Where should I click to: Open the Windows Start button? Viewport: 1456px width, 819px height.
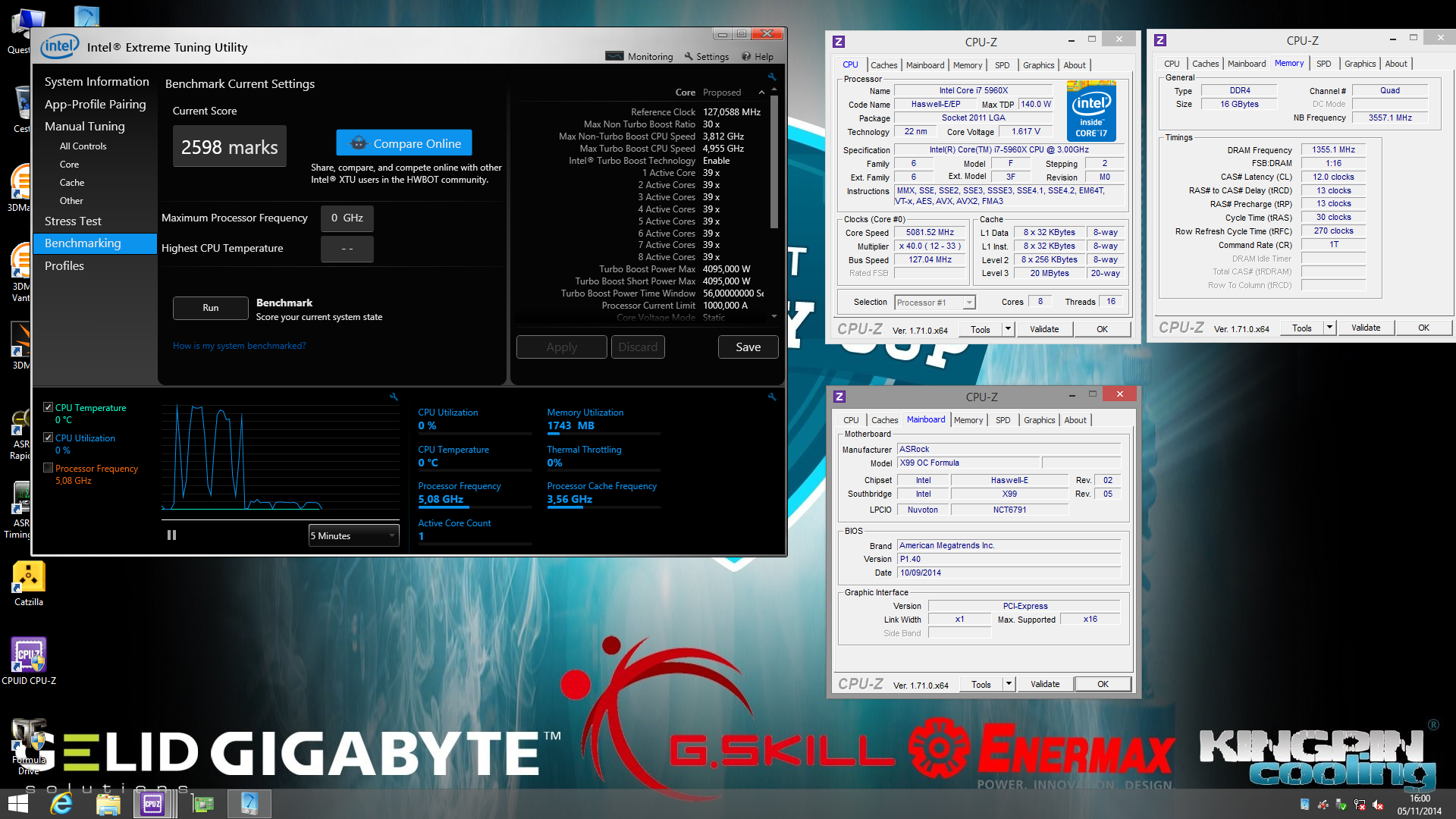coord(18,804)
